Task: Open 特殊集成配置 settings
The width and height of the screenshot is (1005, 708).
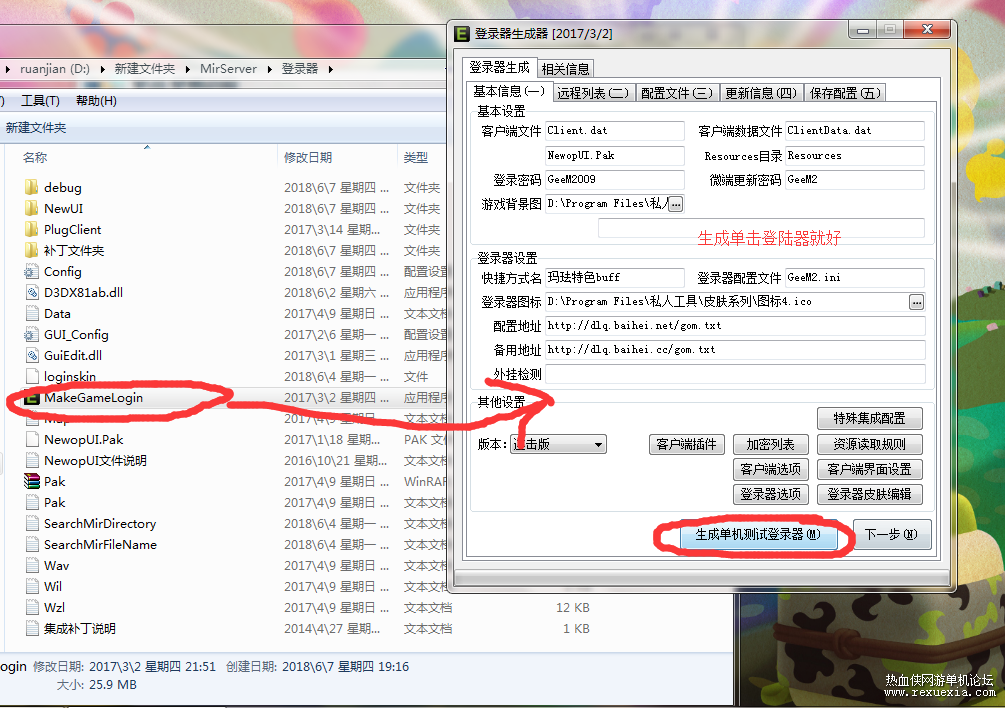Action: pyautogui.click(x=870, y=418)
